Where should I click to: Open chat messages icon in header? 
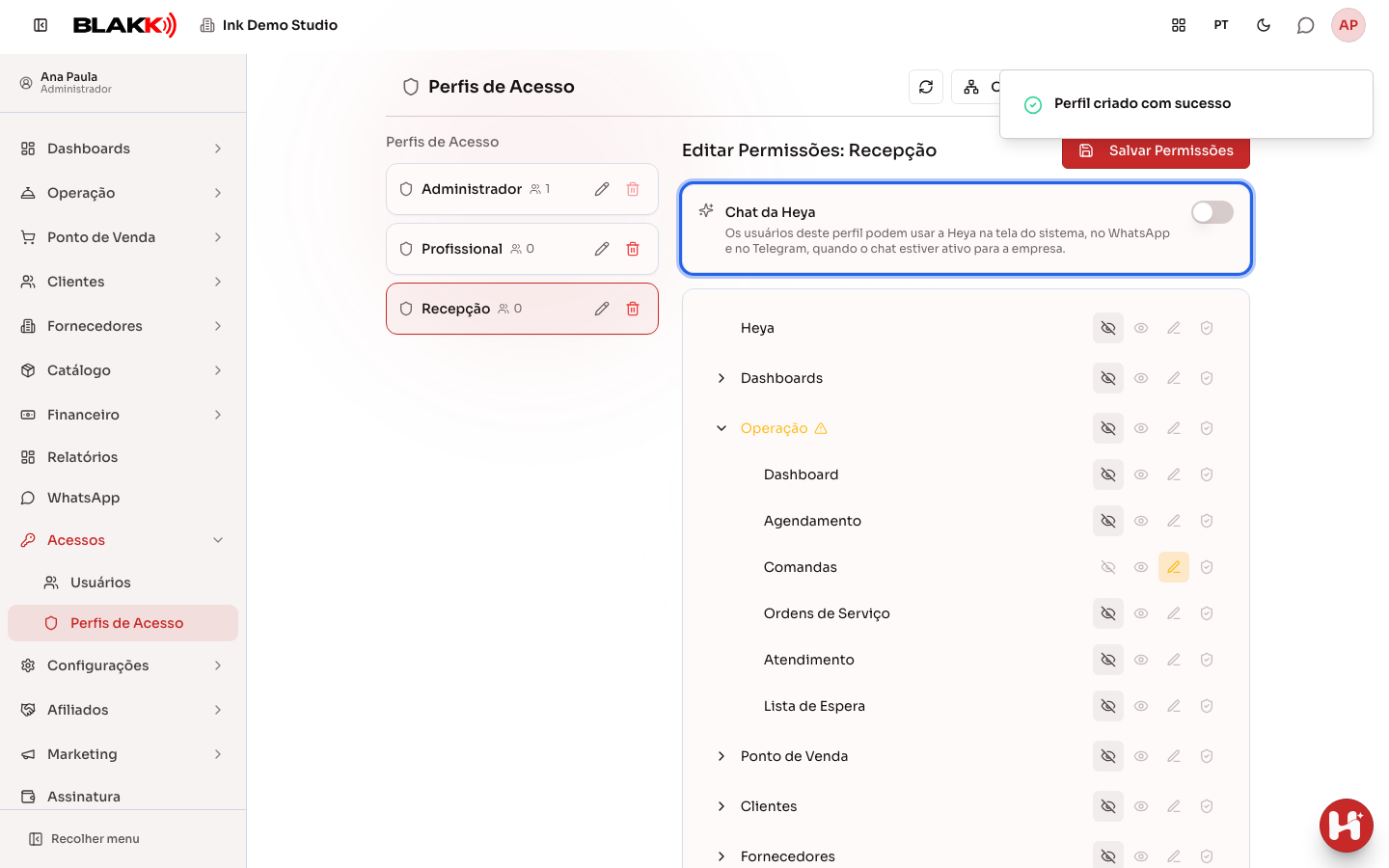pyautogui.click(x=1306, y=25)
